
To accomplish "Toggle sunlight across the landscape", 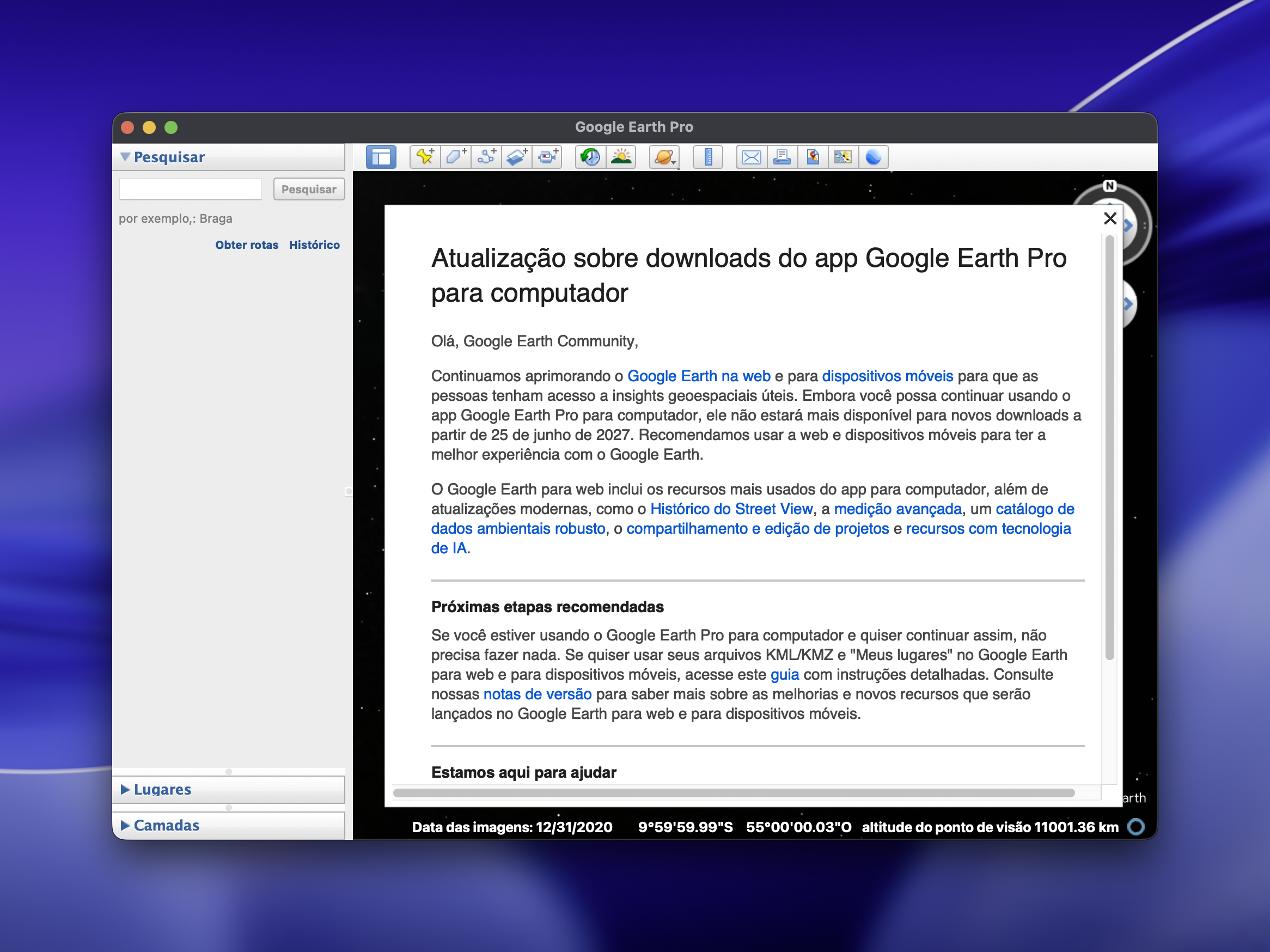I will (x=621, y=157).
